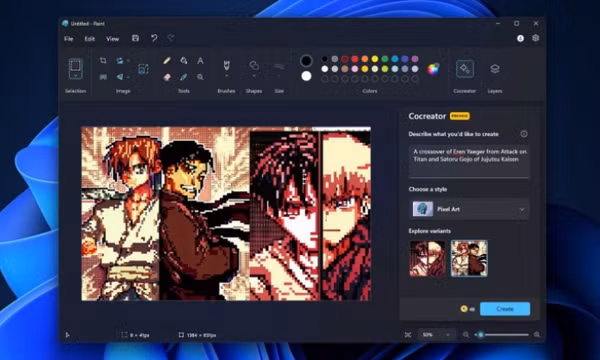Viewport: 600px width, 360px height.
Task: Click the Undo arrow
Action: [154, 38]
